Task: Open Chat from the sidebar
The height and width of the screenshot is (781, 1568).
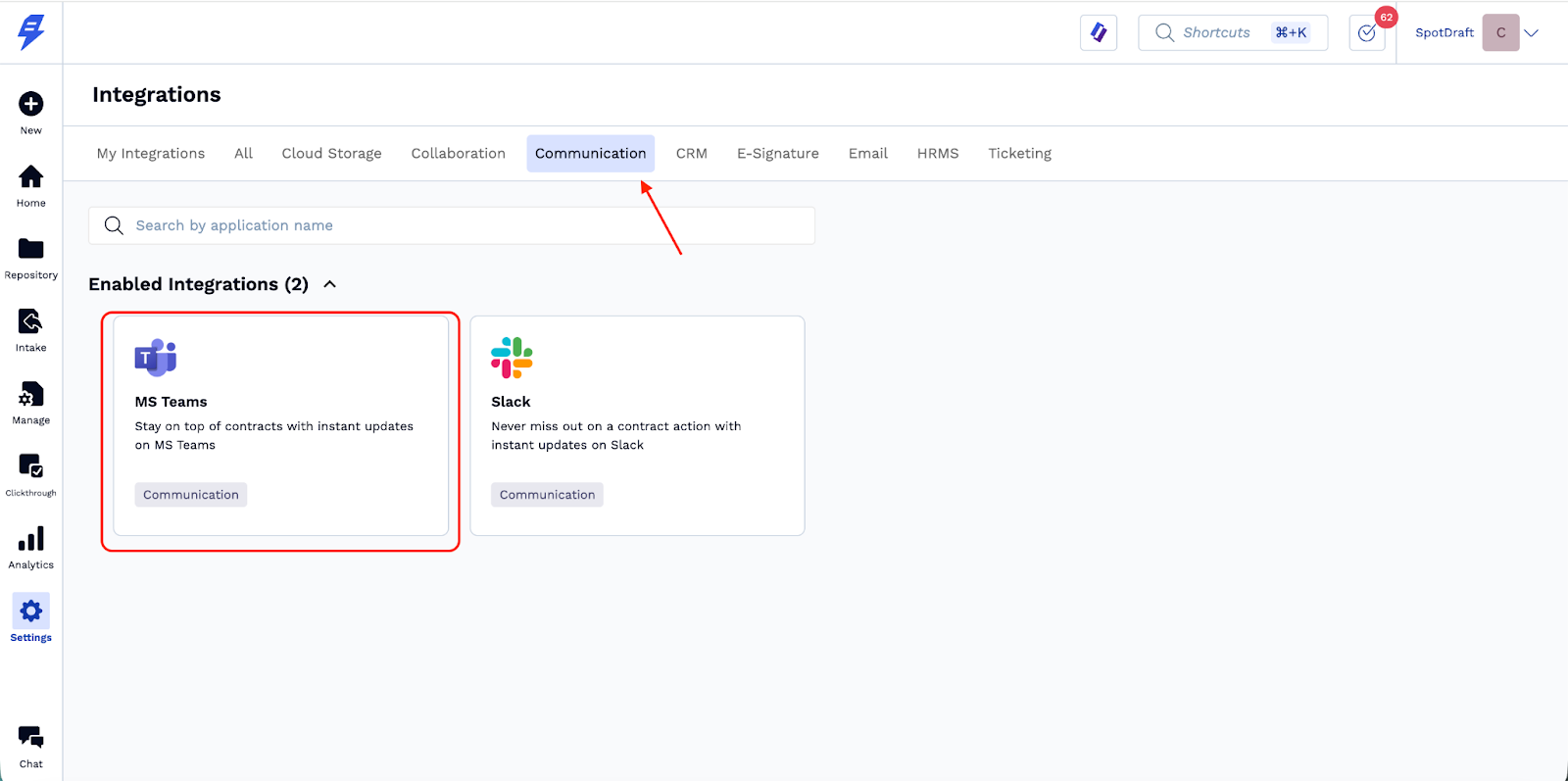Action: coord(31,739)
